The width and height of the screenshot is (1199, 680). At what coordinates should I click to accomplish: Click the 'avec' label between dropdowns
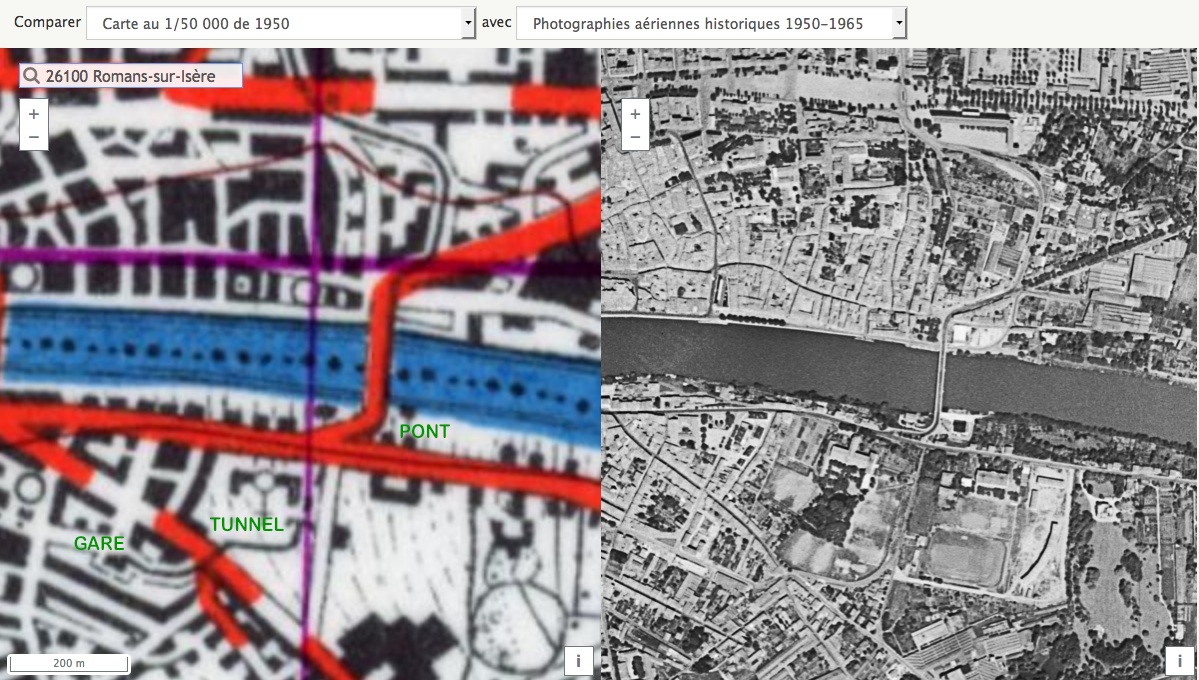point(496,22)
